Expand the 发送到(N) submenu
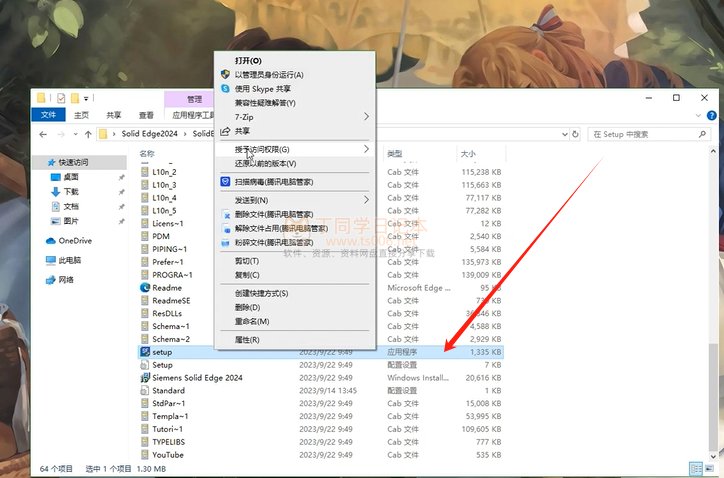The height and width of the screenshot is (478, 724). 366,200
